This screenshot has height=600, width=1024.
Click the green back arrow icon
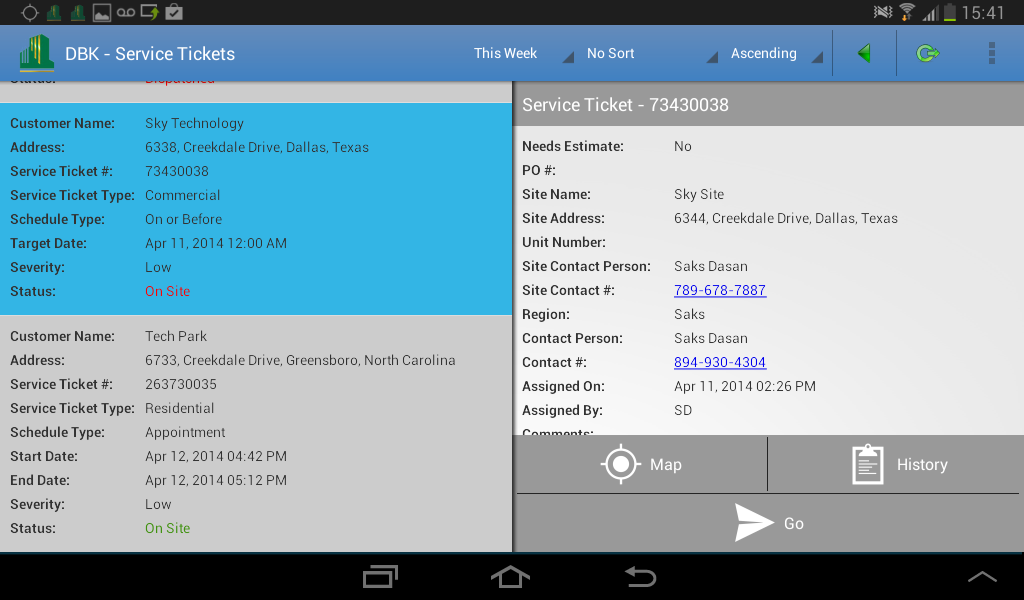[x=864, y=53]
